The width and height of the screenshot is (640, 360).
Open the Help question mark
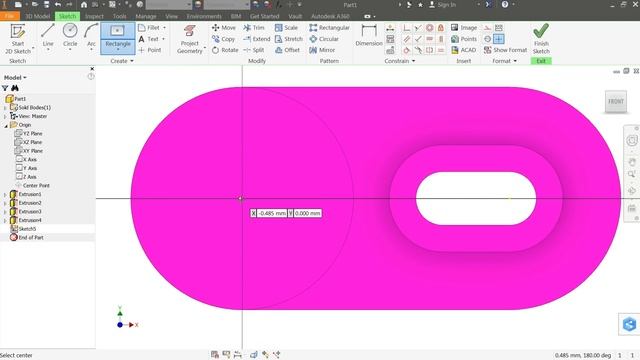(x=505, y=4)
